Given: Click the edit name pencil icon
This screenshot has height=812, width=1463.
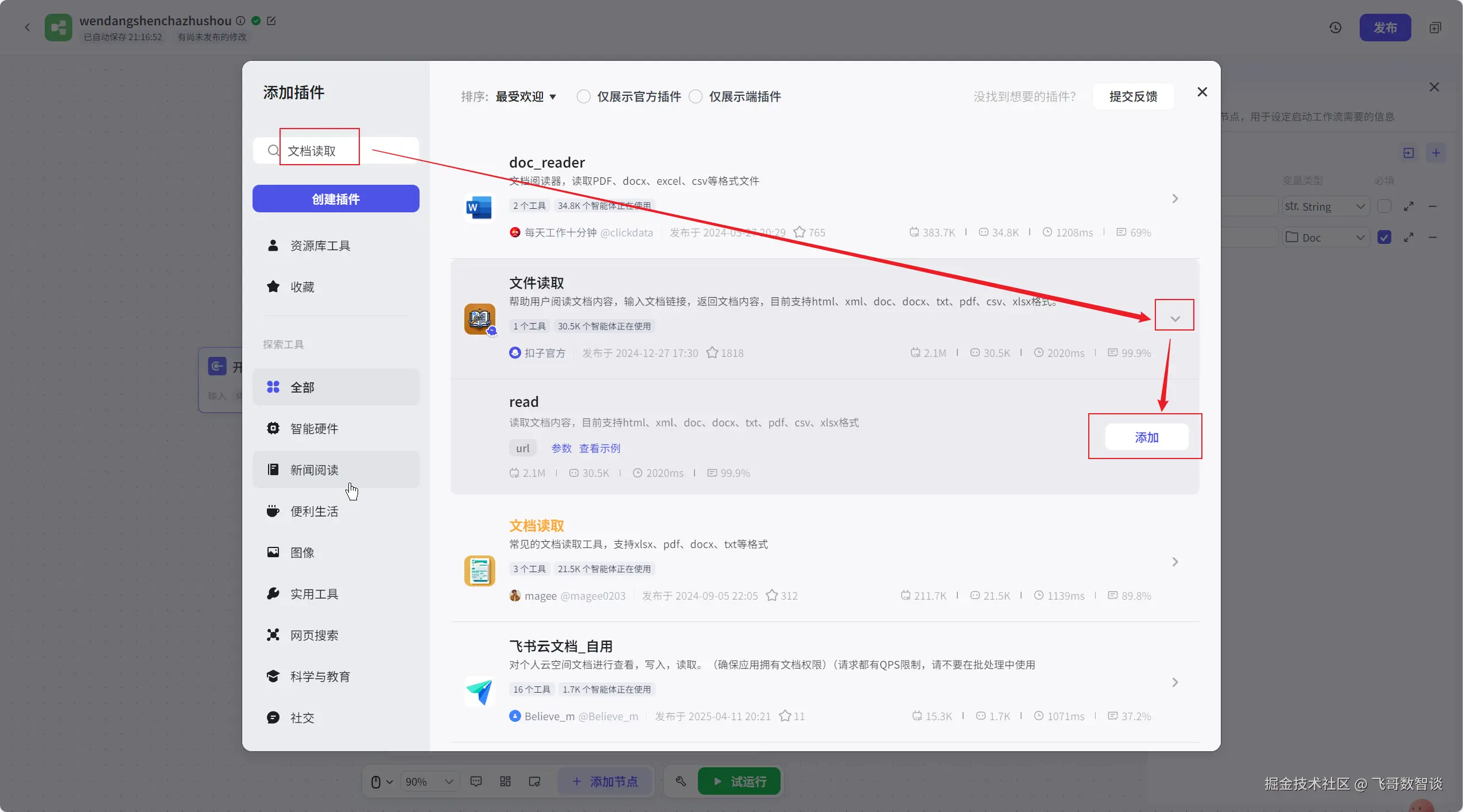Looking at the screenshot, I should 271,21.
